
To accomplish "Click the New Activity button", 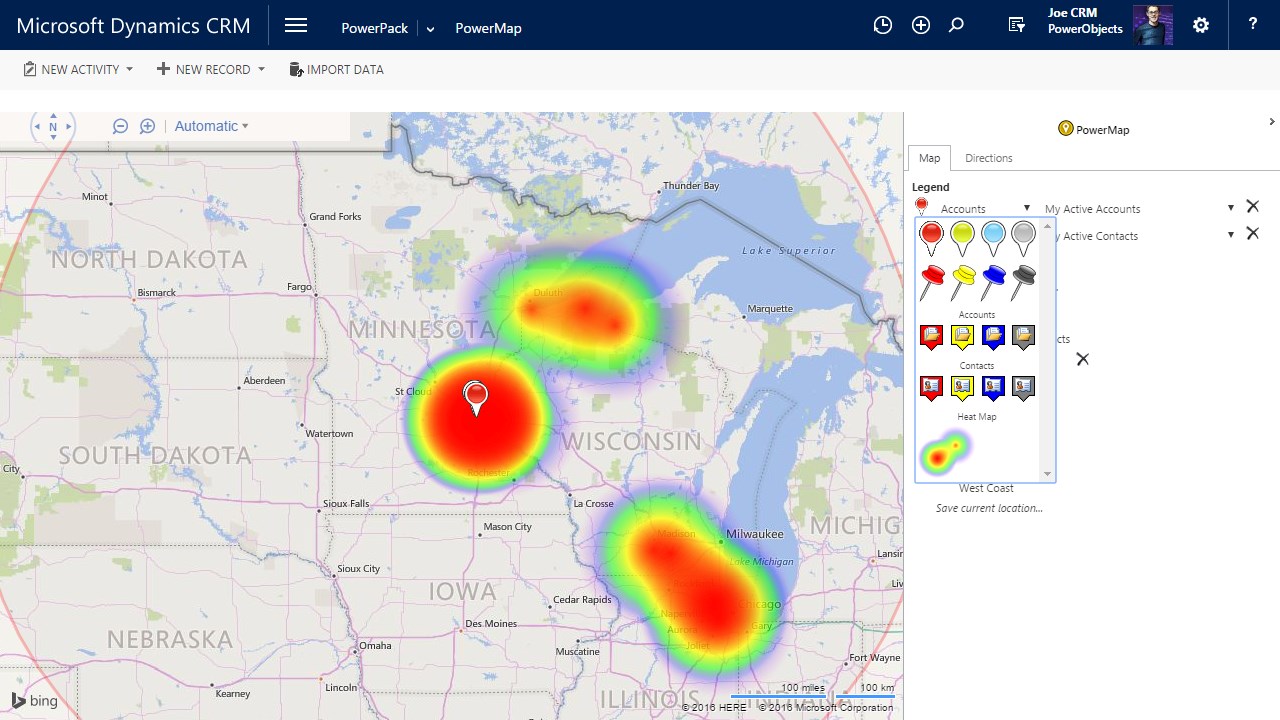I will point(70,69).
